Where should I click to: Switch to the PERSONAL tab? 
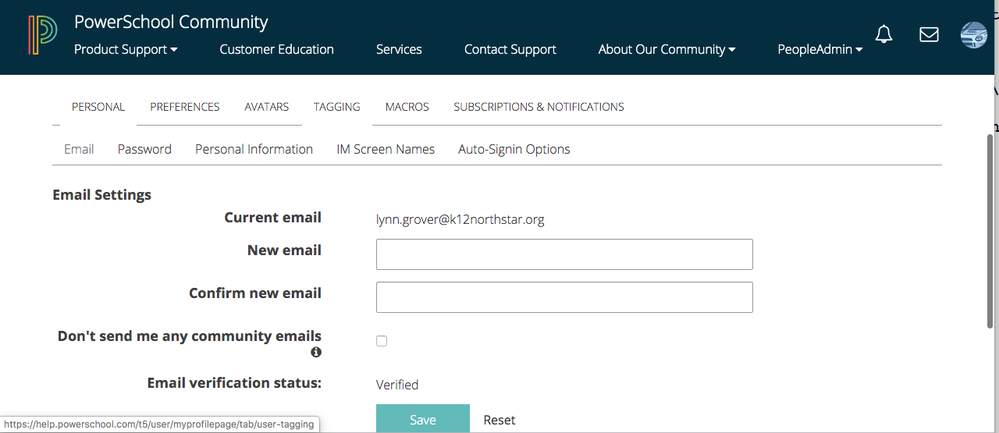pos(98,107)
